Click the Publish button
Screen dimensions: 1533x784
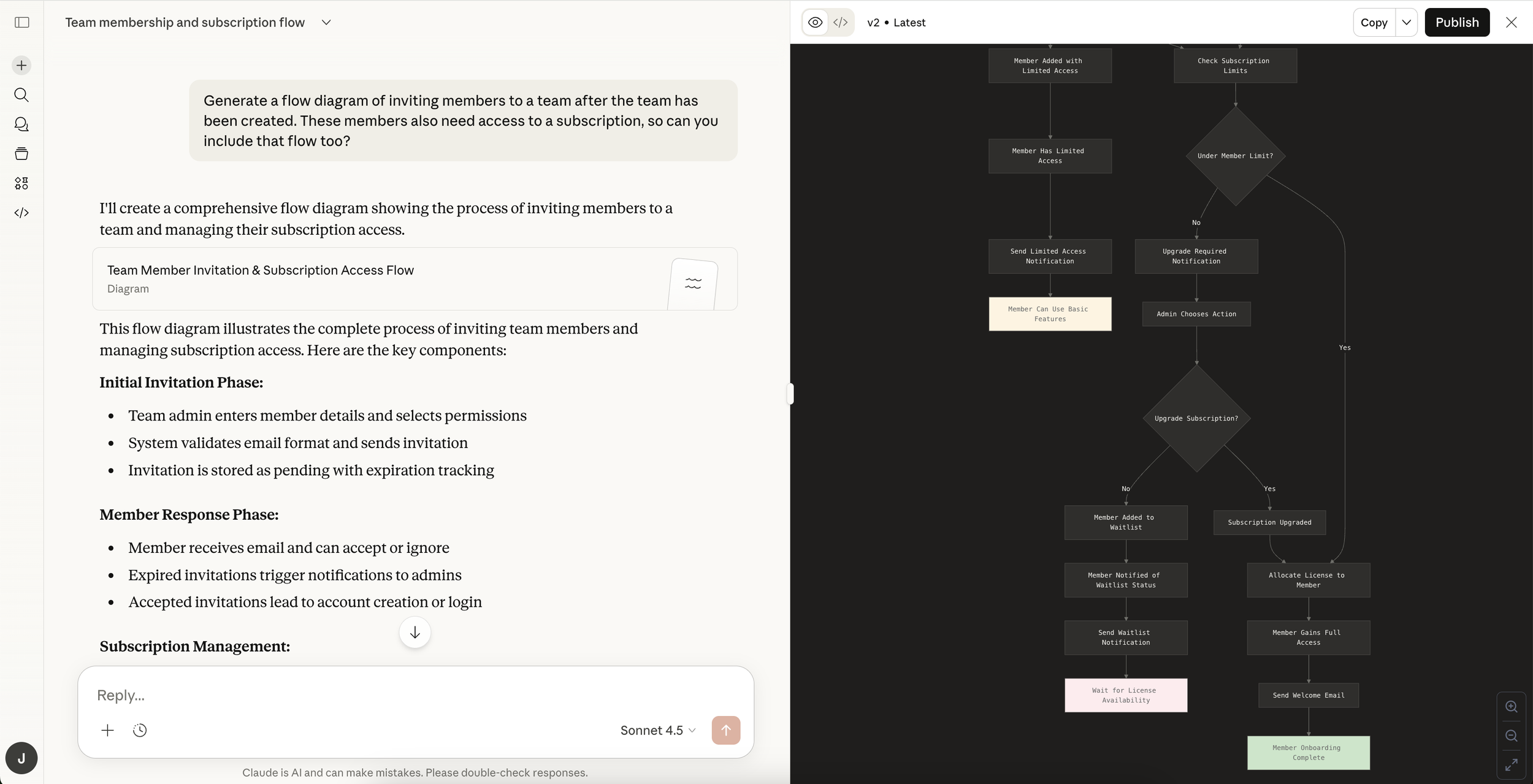pos(1457,23)
